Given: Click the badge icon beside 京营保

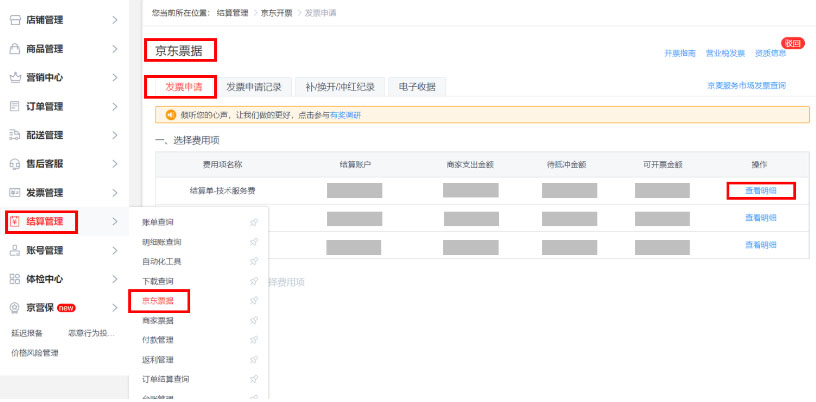Looking at the screenshot, I should tap(15, 308).
